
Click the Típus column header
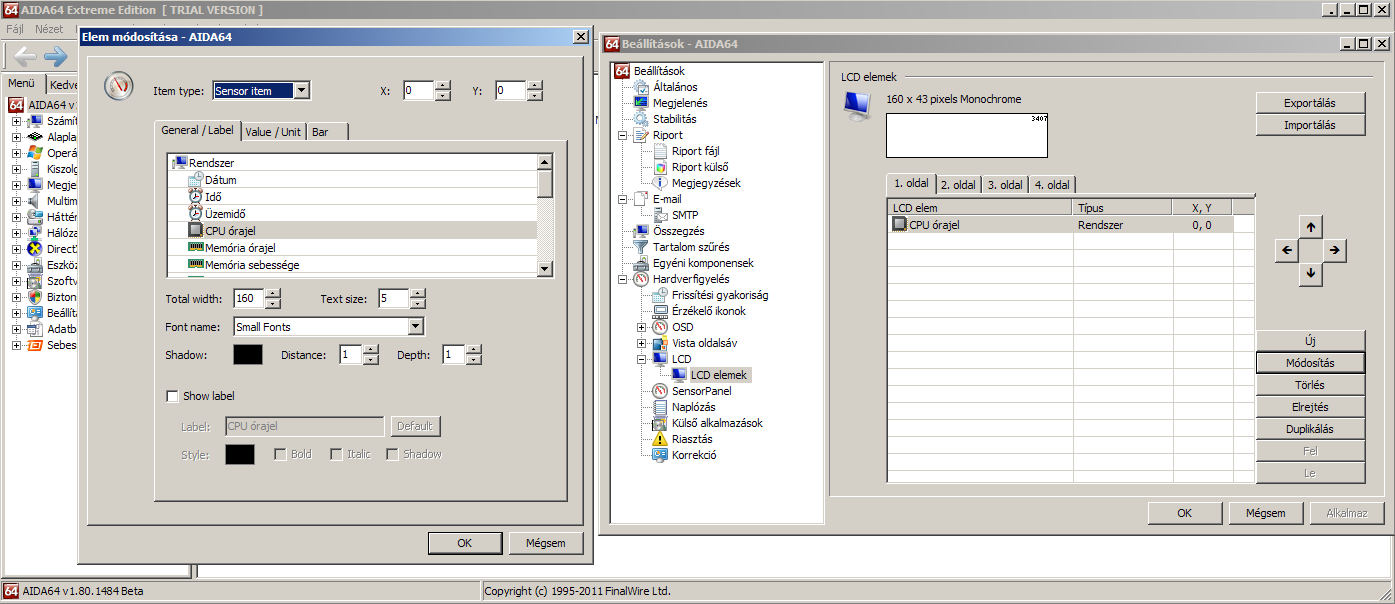pos(1122,207)
